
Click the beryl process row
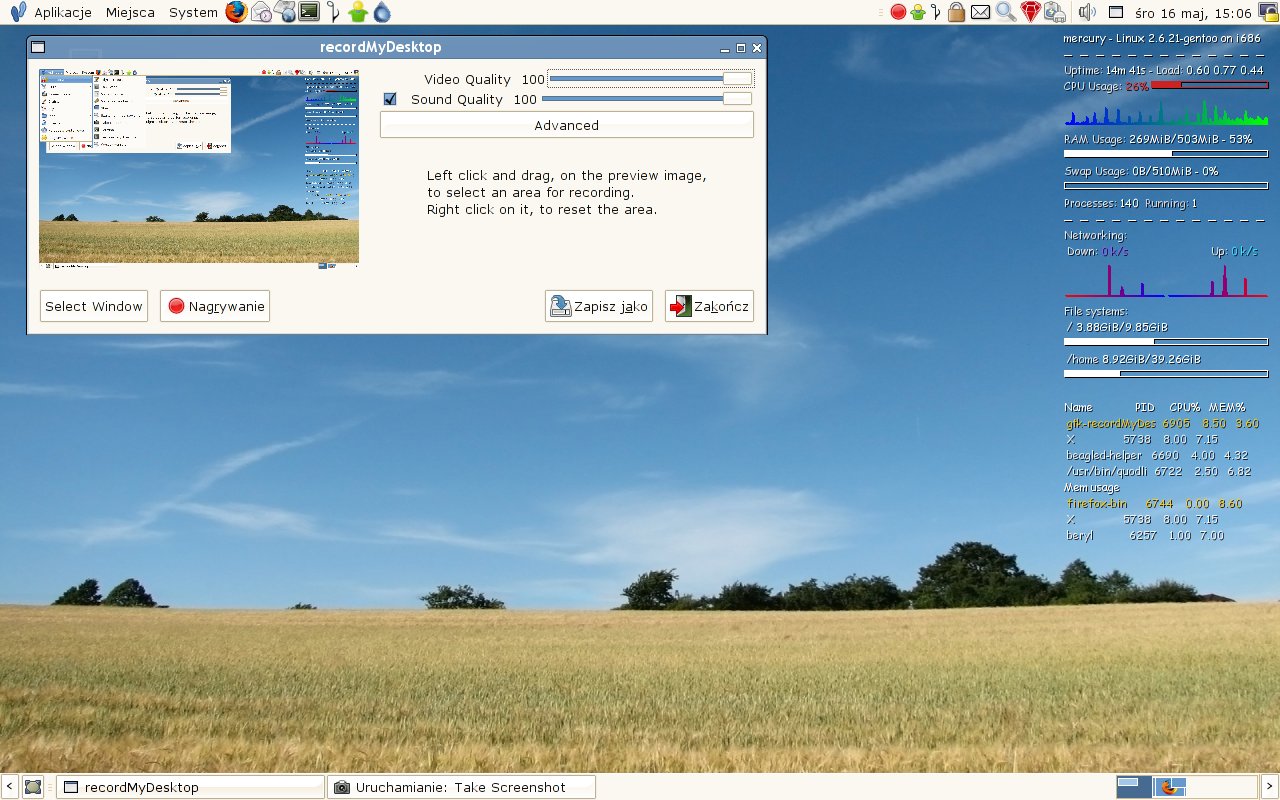1146,536
